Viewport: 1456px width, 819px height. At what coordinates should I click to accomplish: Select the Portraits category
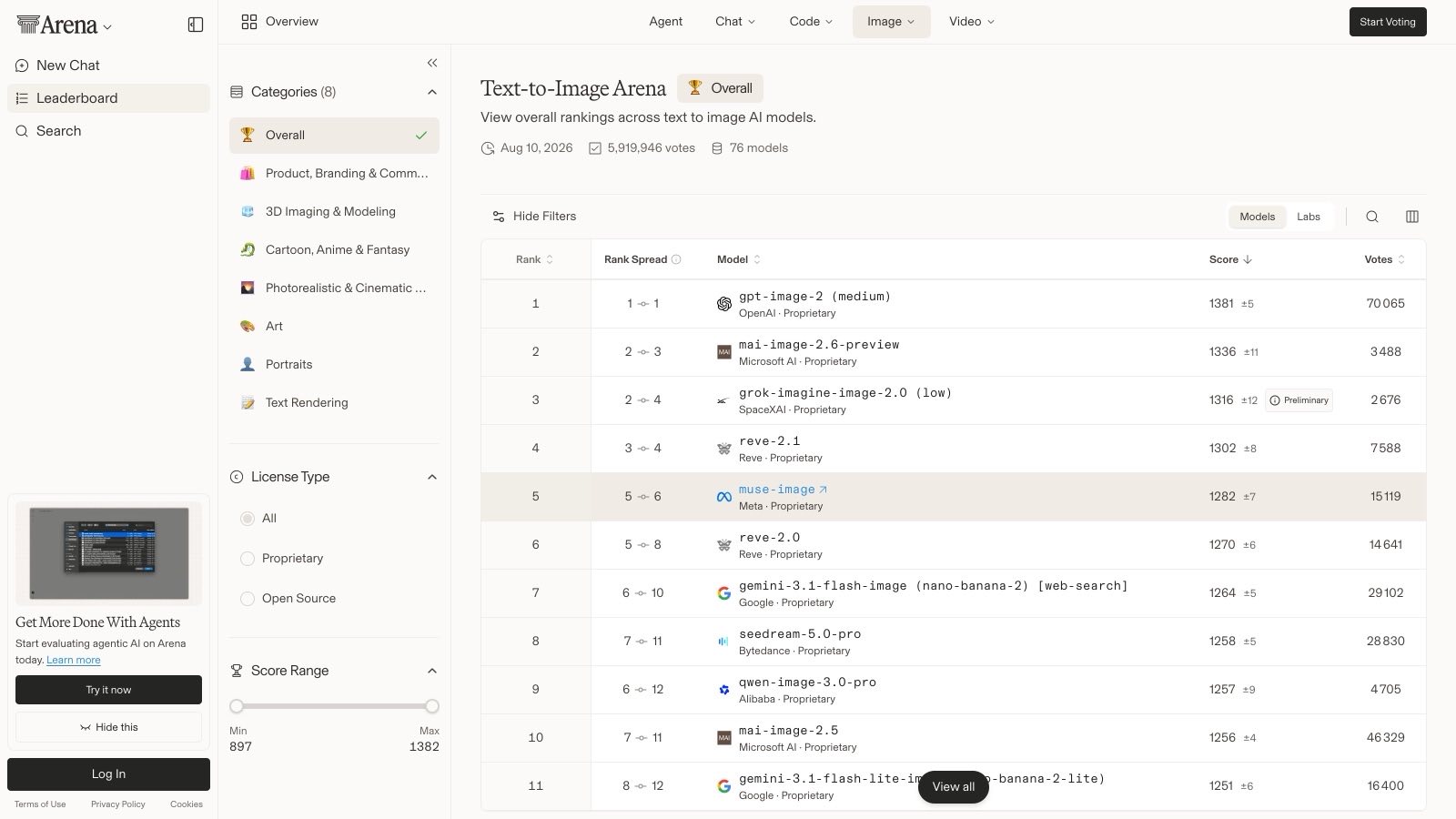click(334, 364)
